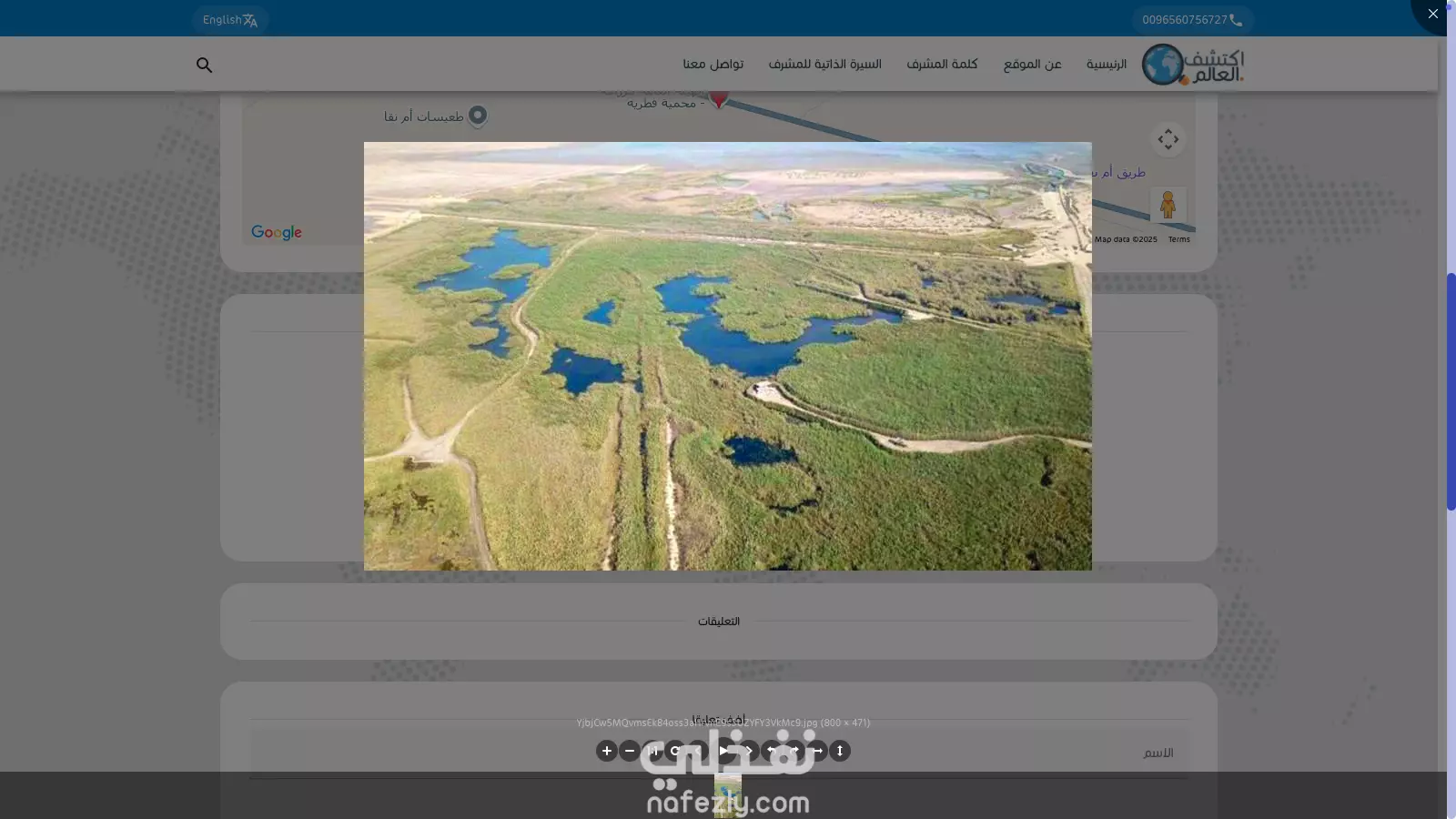Click the اكتشف العالم site logo

(x=1193, y=65)
